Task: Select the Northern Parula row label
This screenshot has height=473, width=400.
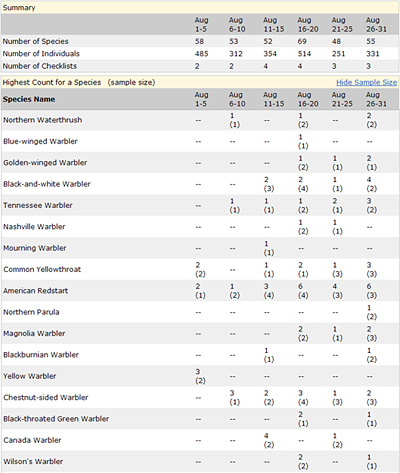Action: pos(31,312)
